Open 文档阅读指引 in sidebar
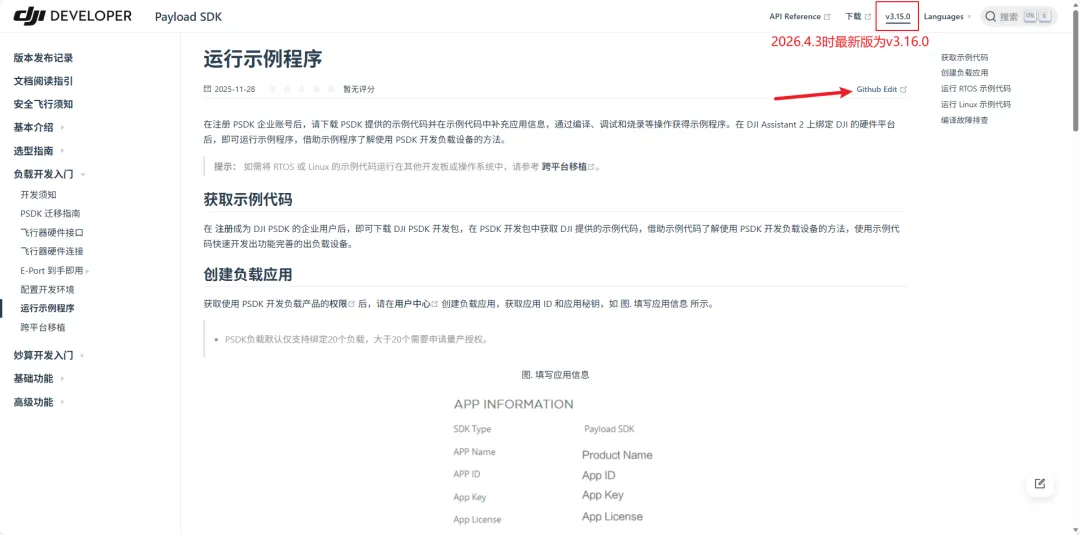 point(43,81)
